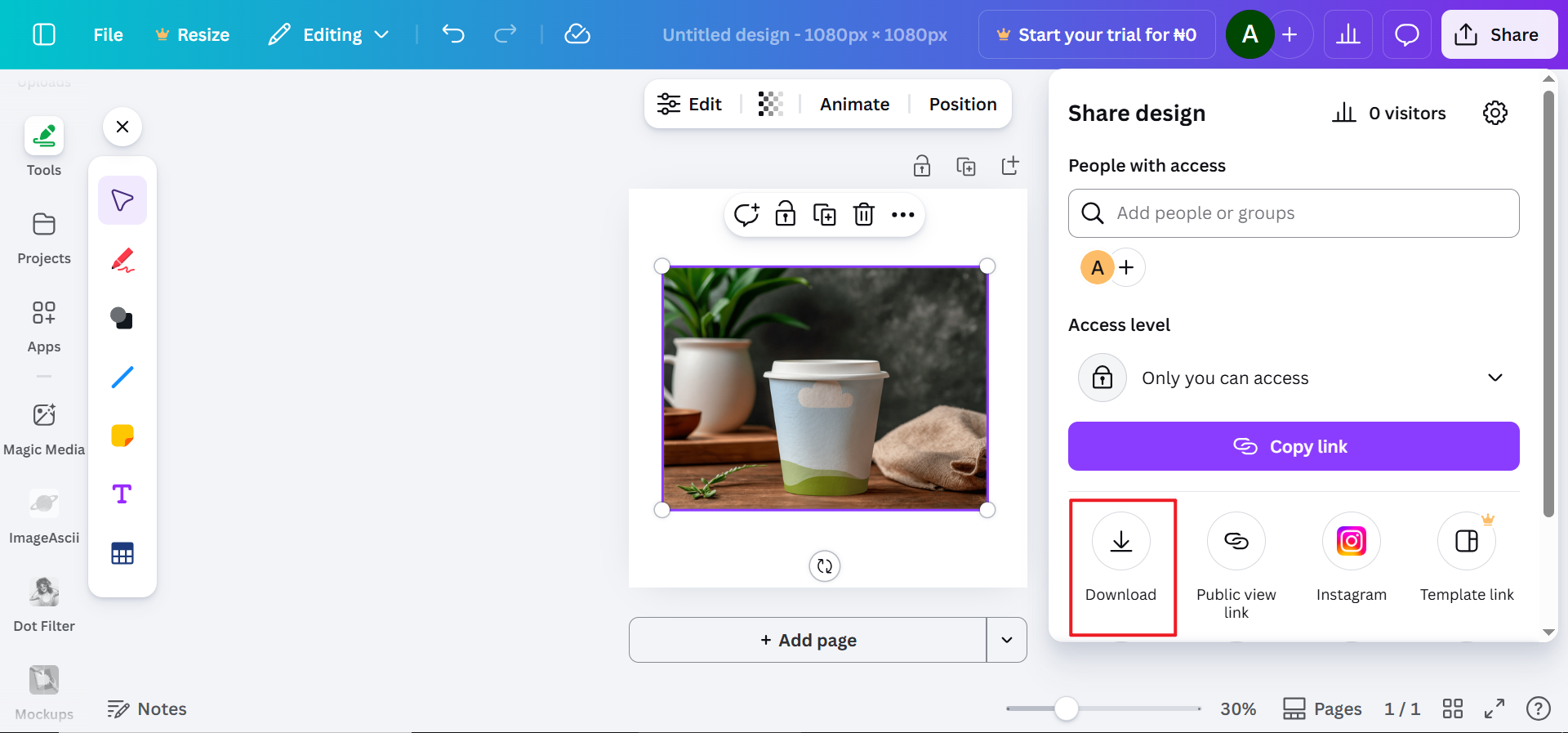Open the analytics chart icon in the header
1568x733 pixels.
tap(1348, 34)
